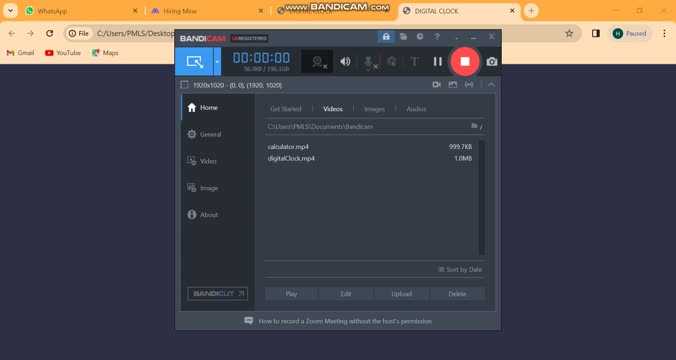Click the speech bubble tip icon
The height and width of the screenshot is (360, 676).
tap(249, 321)
